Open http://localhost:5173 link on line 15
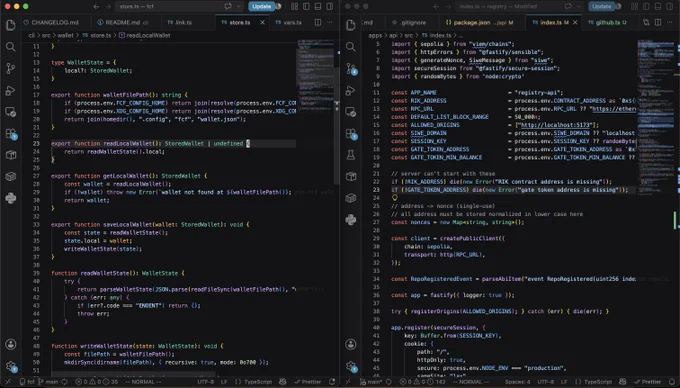The image size is (680, 388). (555, 125)
